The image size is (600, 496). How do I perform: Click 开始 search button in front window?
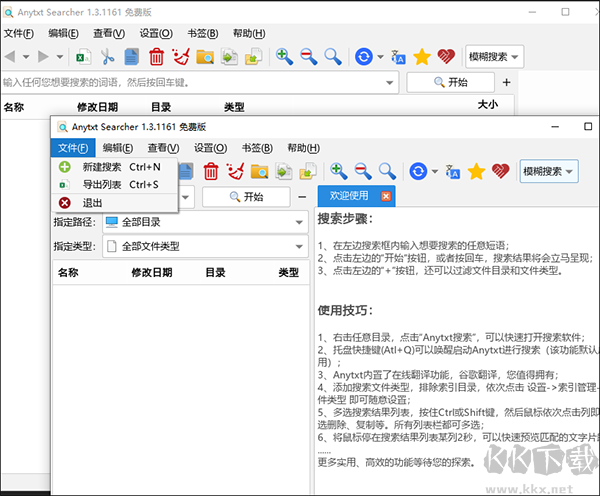click(246, 197)
